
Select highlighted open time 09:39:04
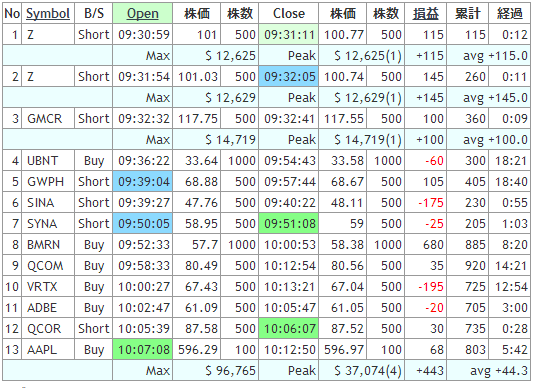[x=143, y=182]
